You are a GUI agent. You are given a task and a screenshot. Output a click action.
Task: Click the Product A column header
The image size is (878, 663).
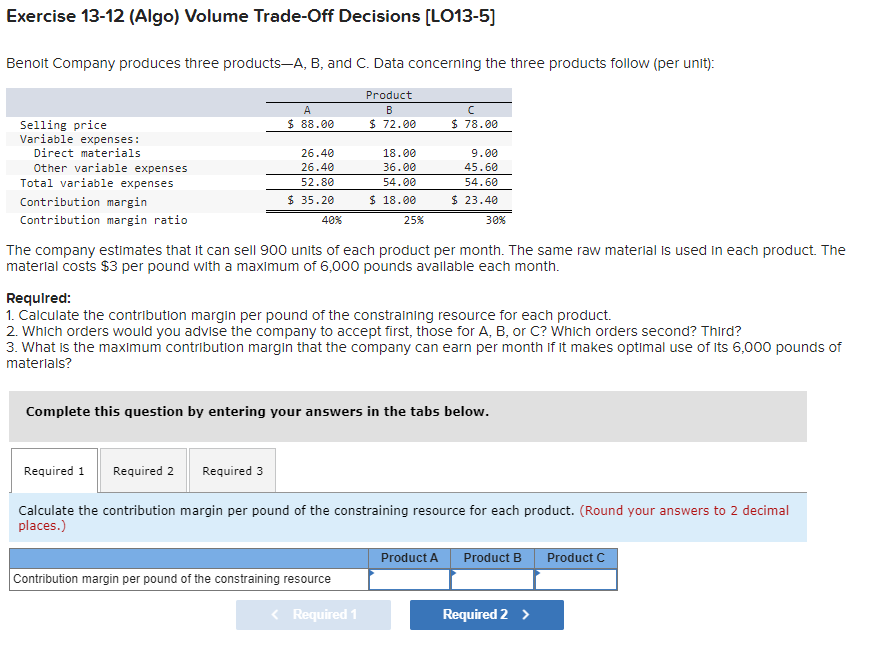coord(409,559)
